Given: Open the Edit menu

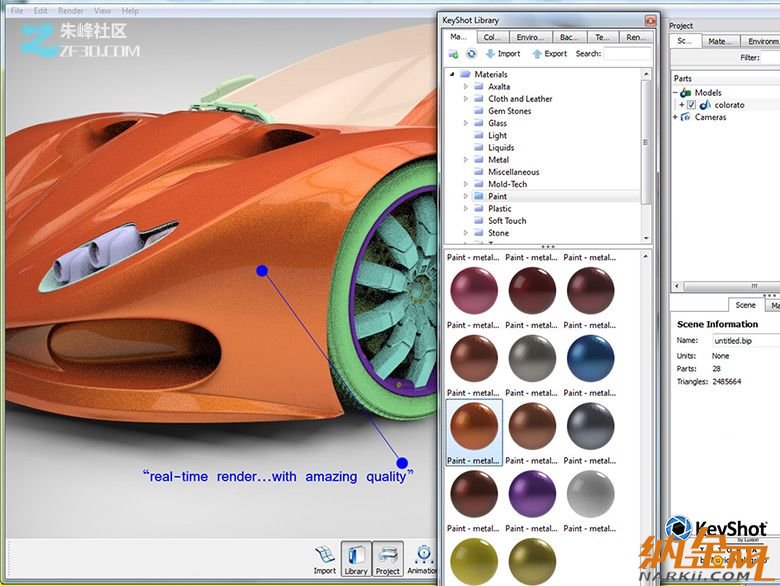Looking at the screenshot, I should pyautogui.click(x=40, y=10).
